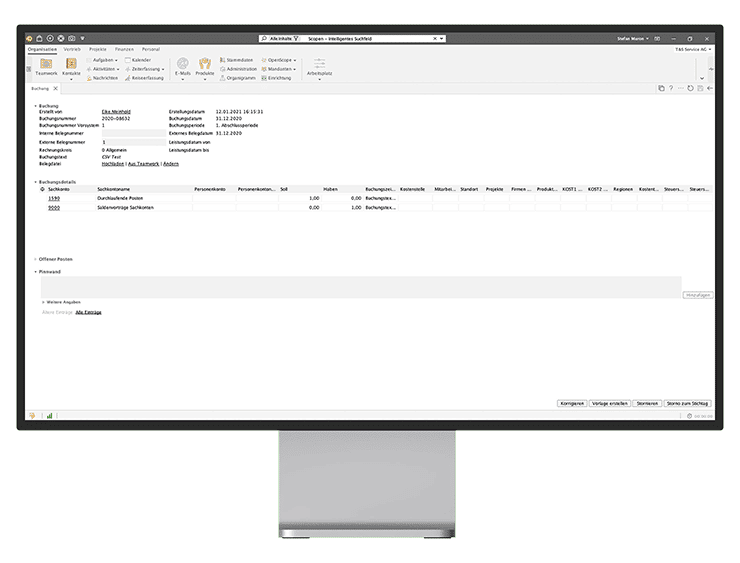Screen dimensions: 740x563
Task: Click the home icon in title bar
Action: click(x=40, y=38)
